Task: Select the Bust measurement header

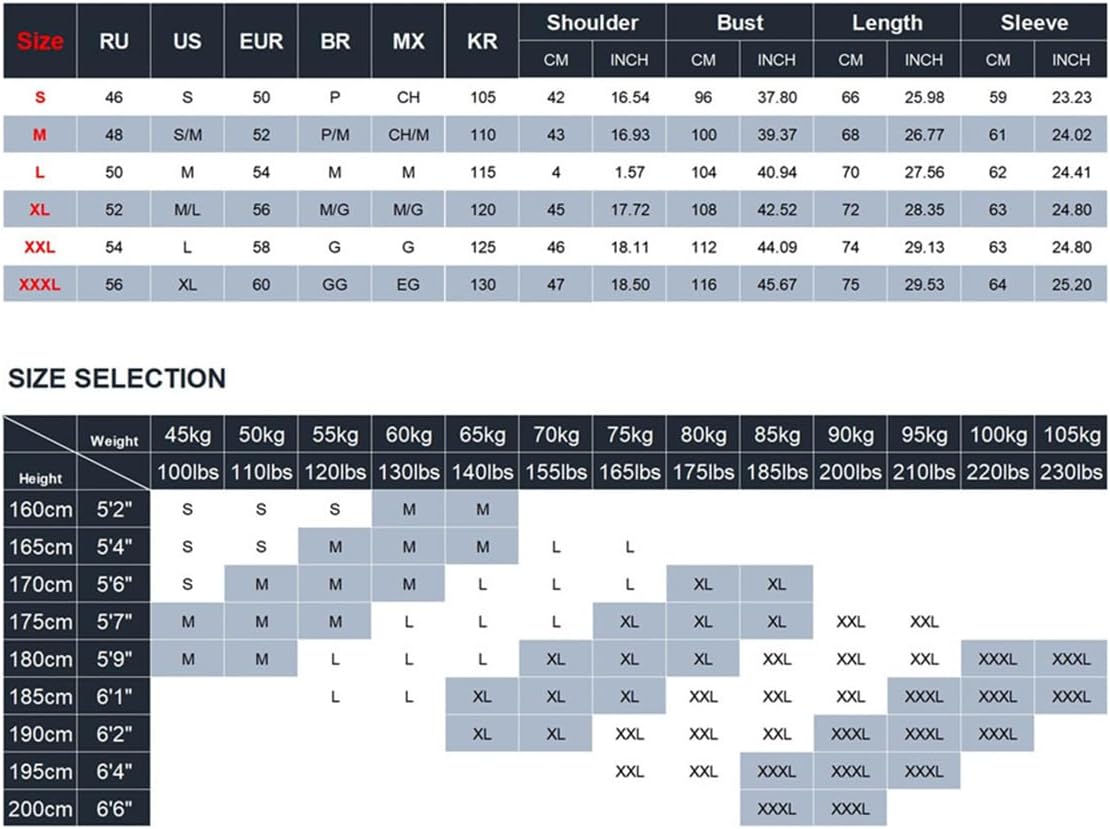Action: 740,23
